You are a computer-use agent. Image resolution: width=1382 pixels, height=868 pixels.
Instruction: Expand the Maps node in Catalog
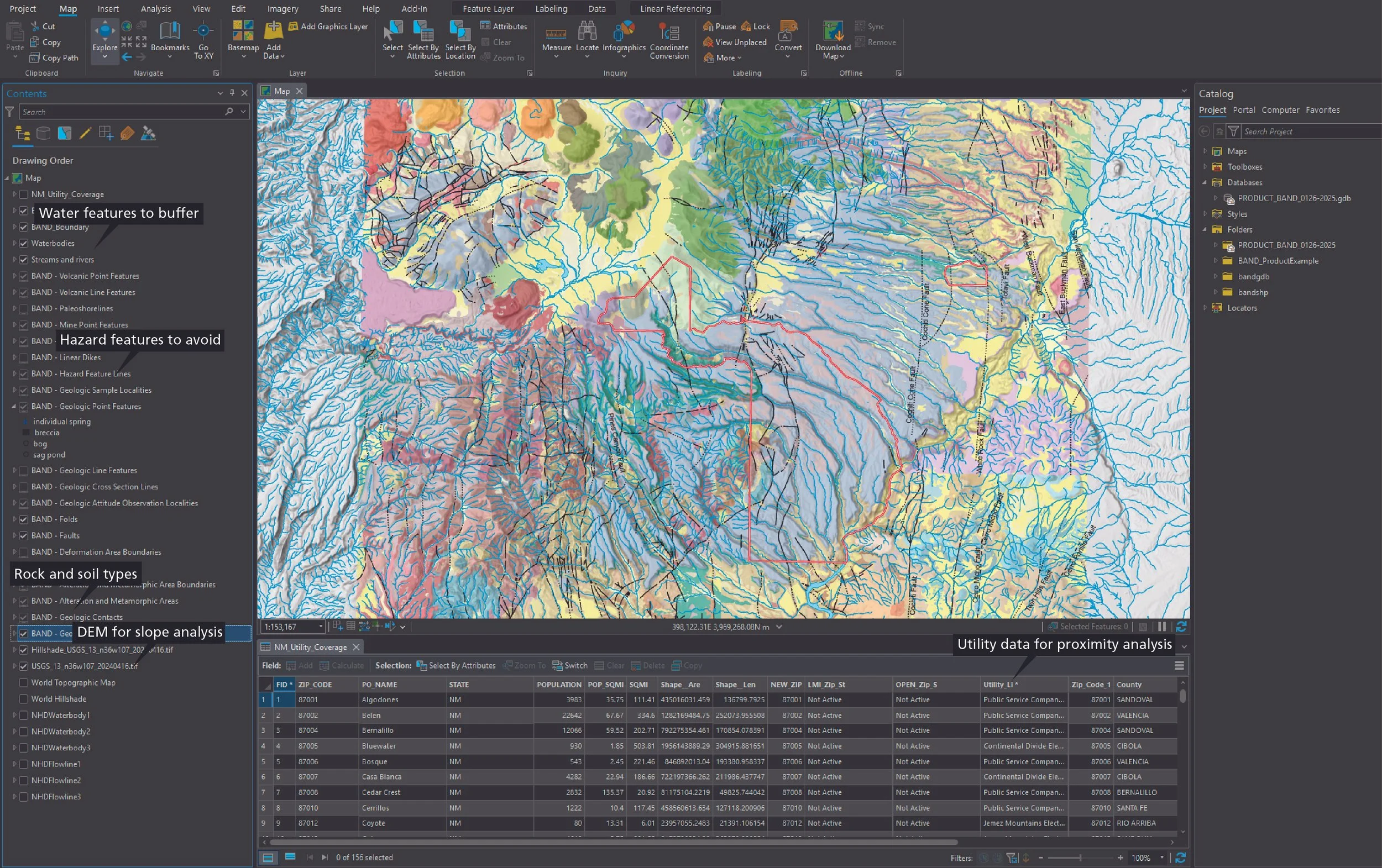(1205, 151)
